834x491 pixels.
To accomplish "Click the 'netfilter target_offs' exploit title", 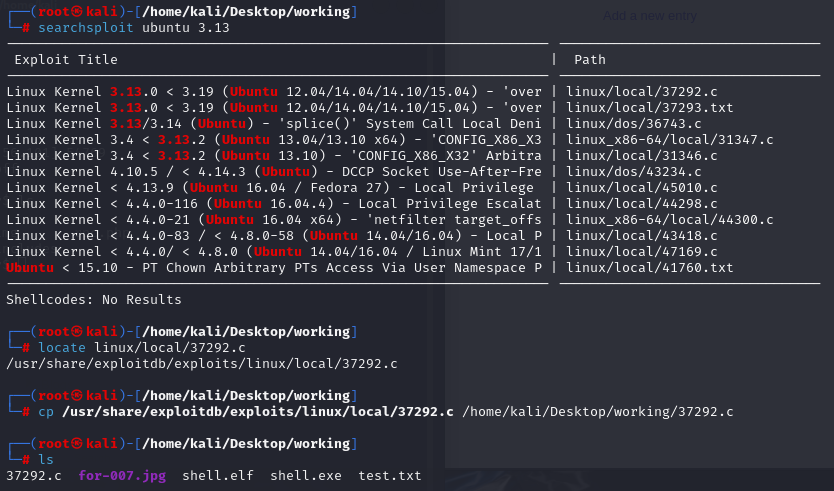I will pyautogui.click(x=274, y=219).
